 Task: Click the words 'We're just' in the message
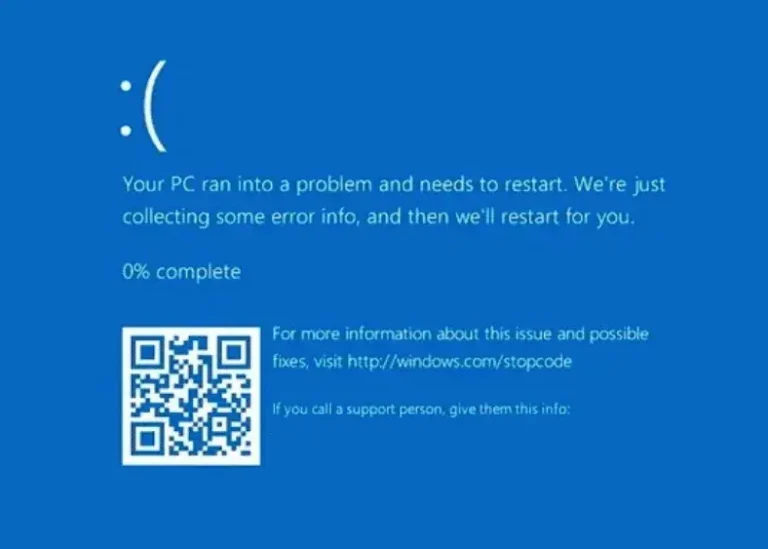(x=620, y=185)
